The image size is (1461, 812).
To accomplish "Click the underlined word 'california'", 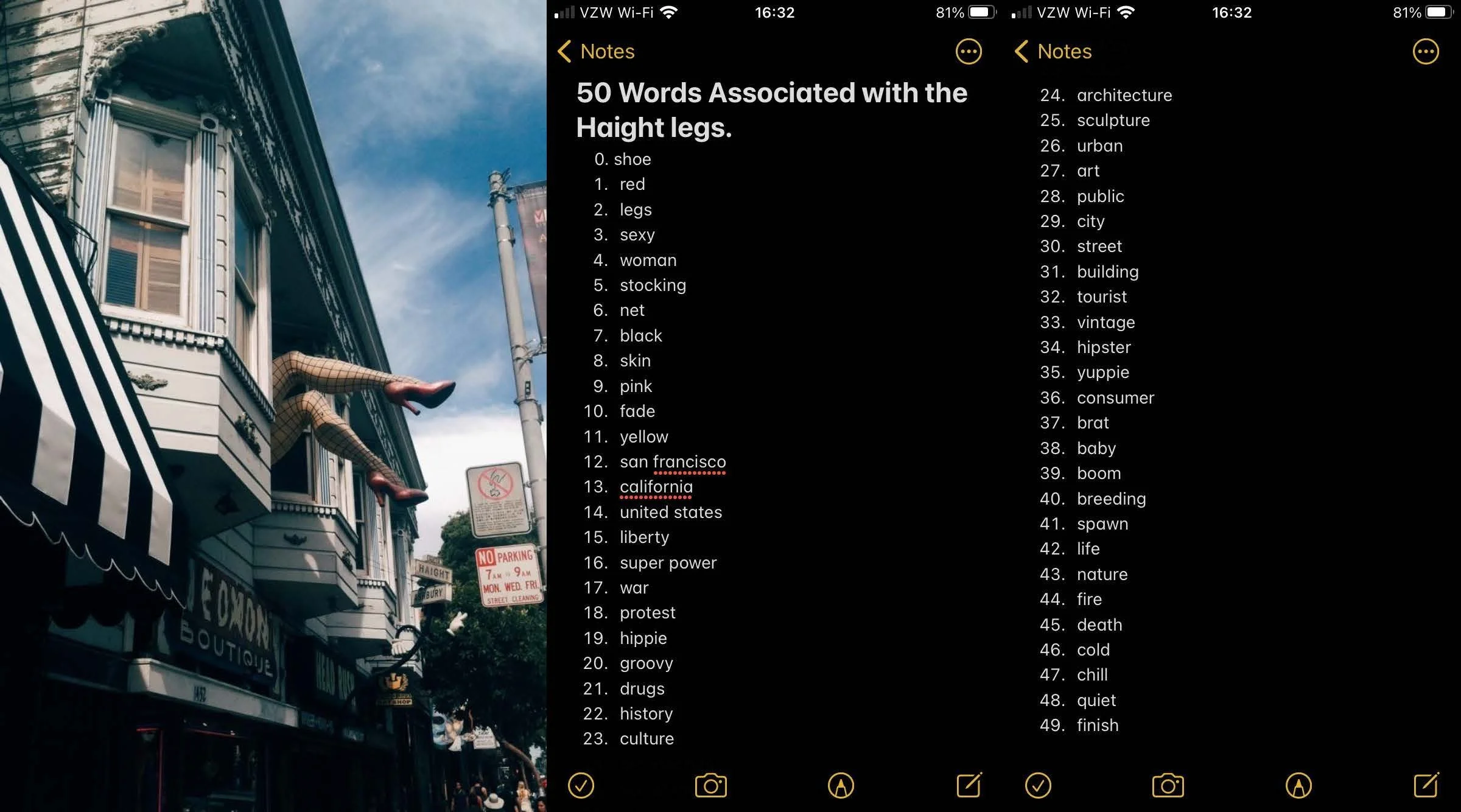I will [x=656, y=487].
